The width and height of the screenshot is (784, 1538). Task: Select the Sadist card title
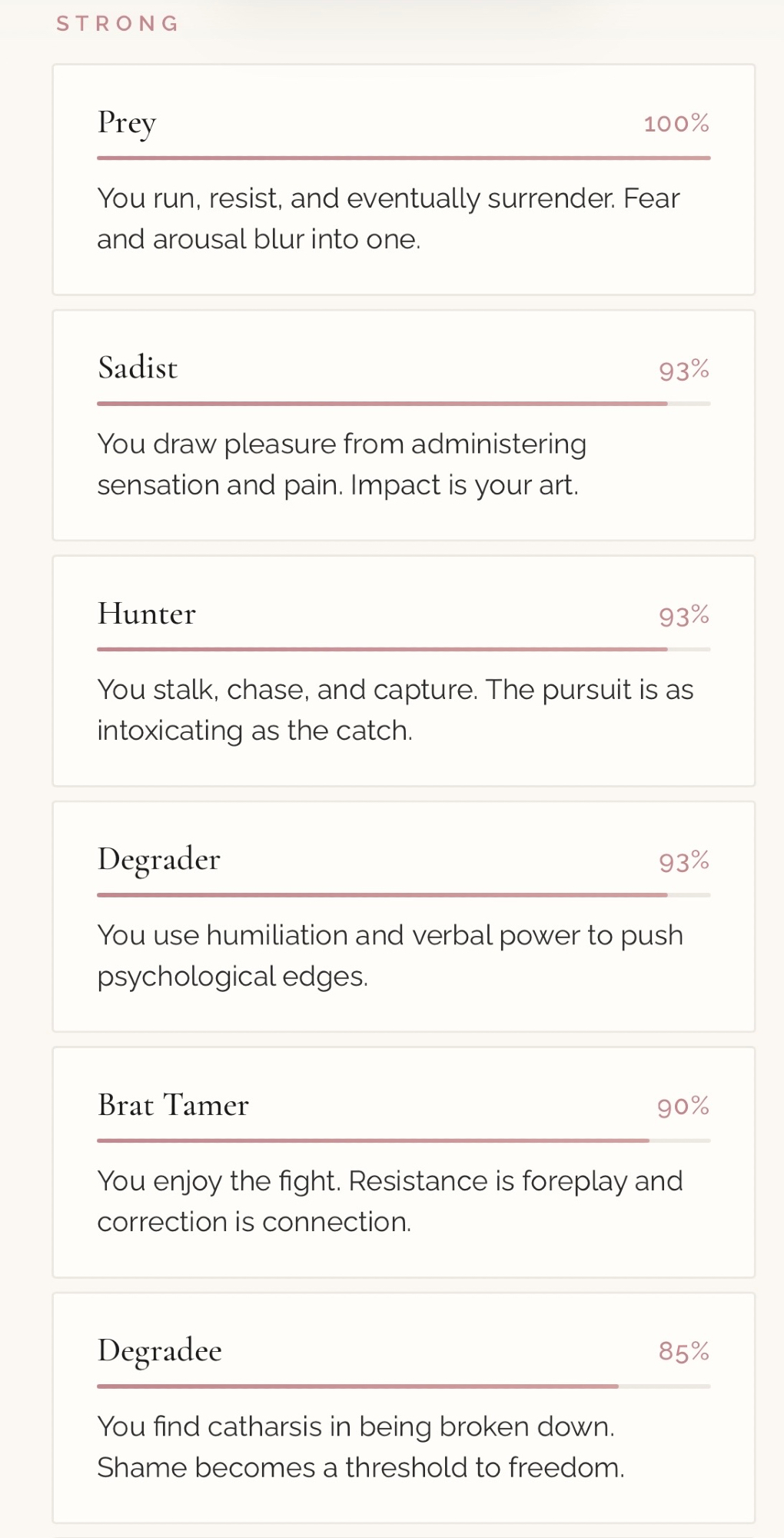pos(138,368)
